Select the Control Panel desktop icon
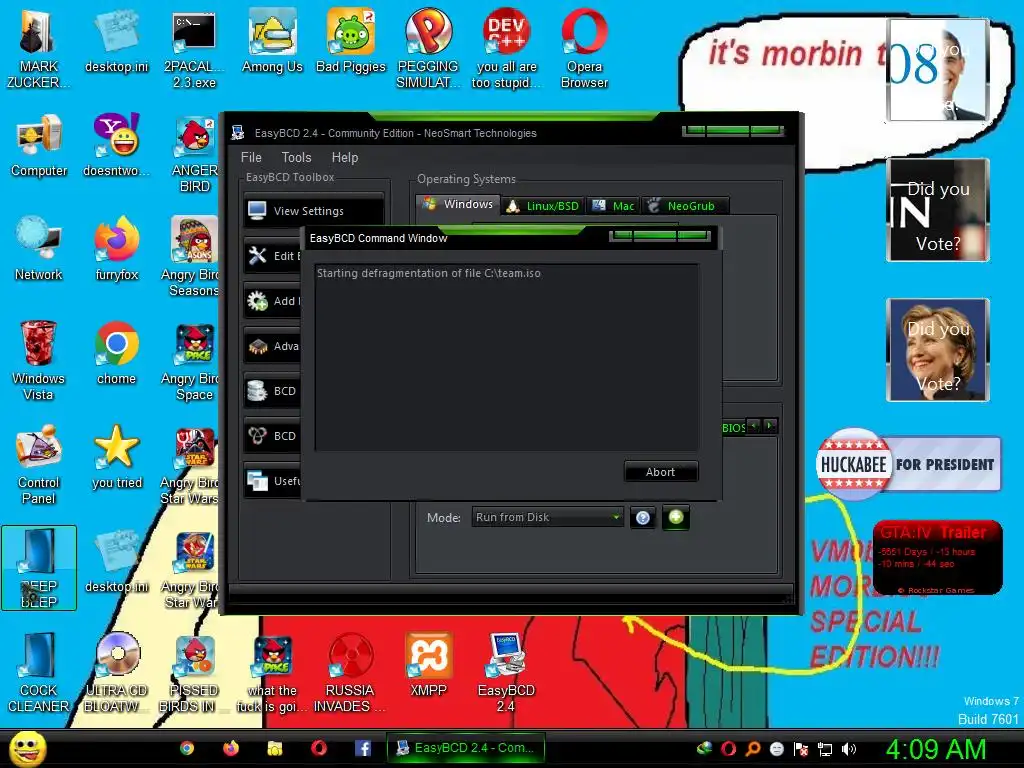Screen dimensions: 1024x768 pyautogui.click(x=39, y=464)
